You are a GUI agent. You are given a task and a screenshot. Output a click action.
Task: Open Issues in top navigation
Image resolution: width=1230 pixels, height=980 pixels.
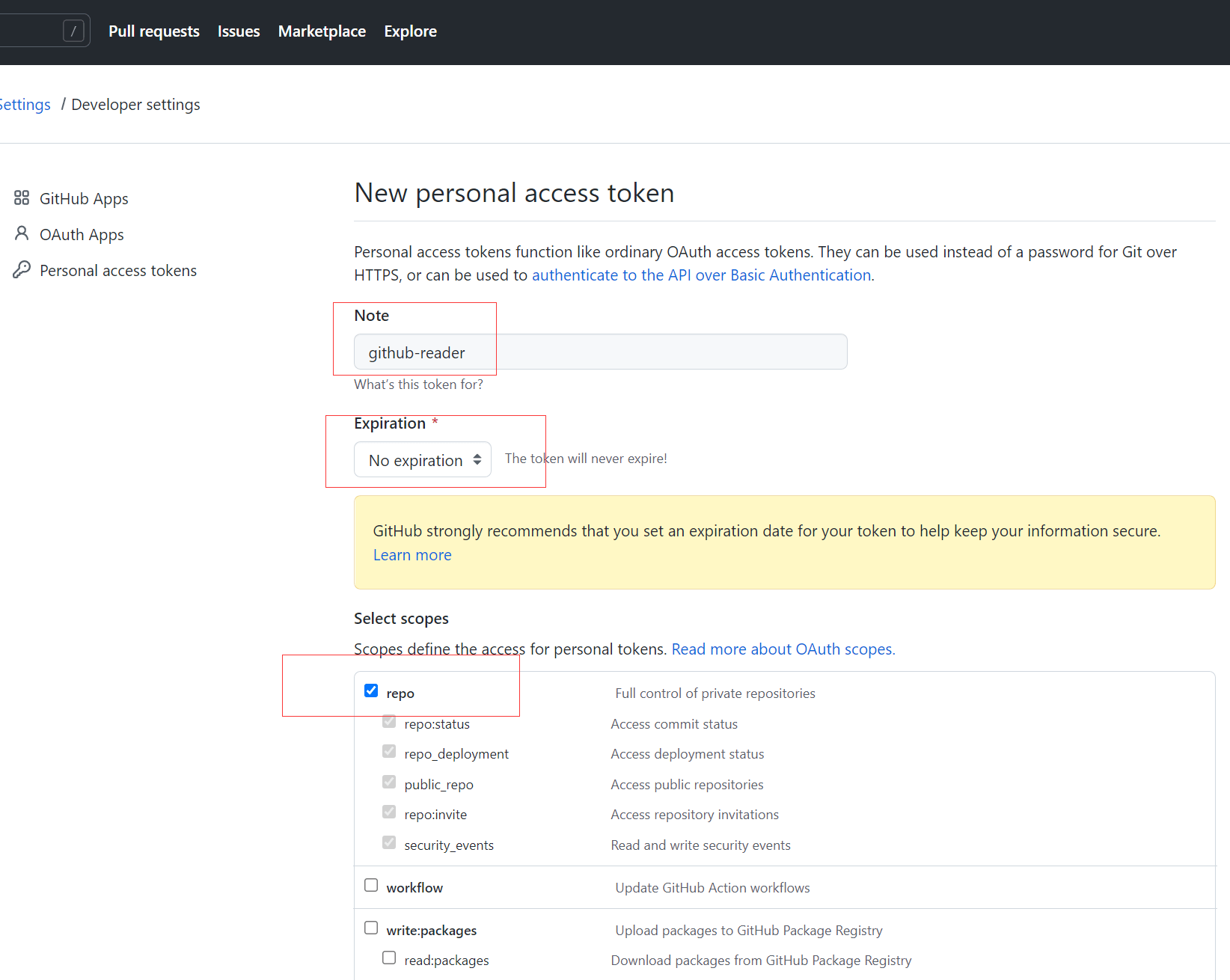(239, 31)
